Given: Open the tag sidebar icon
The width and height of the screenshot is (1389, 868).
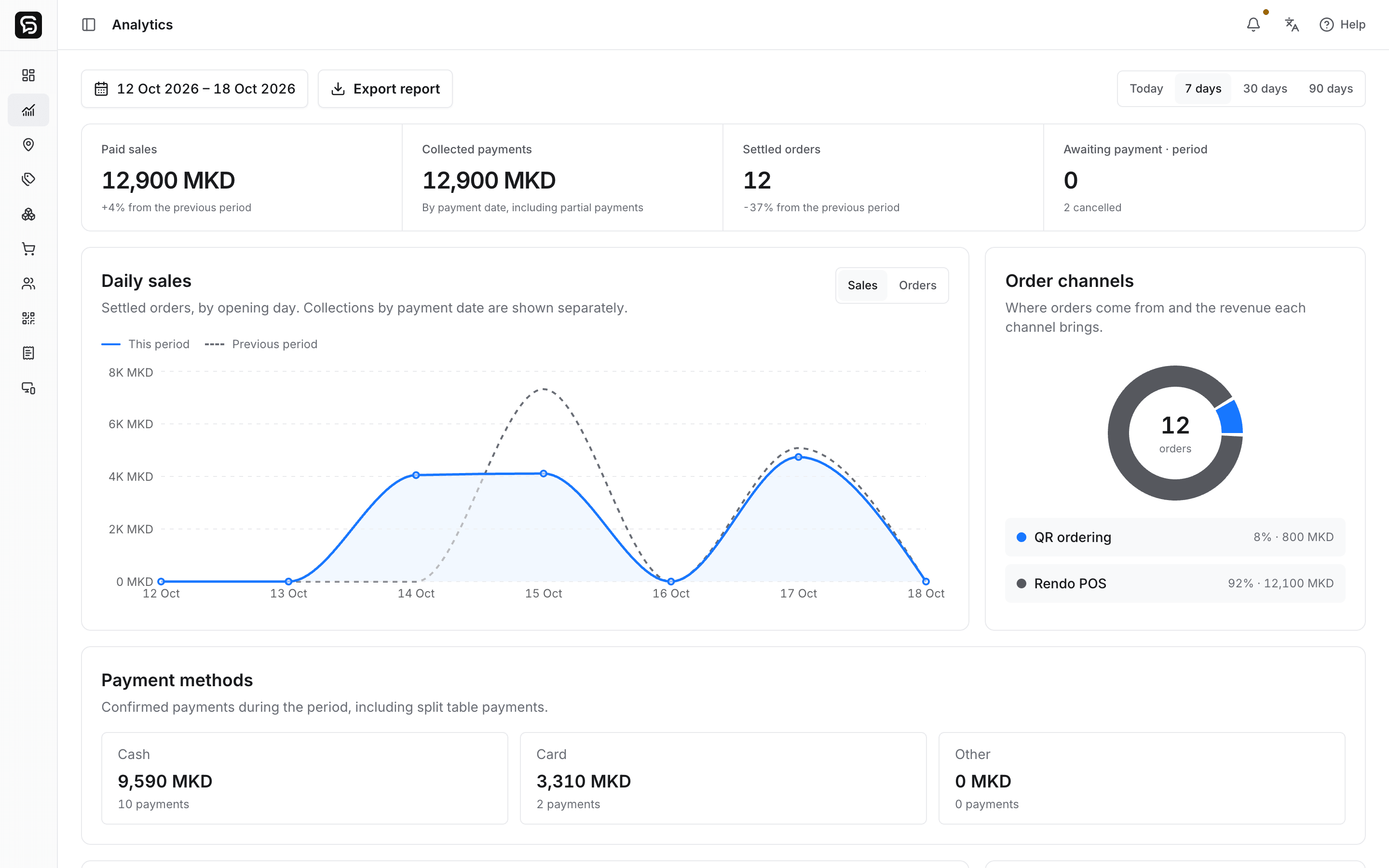Looking at the screenshot, I should [28, 179].
